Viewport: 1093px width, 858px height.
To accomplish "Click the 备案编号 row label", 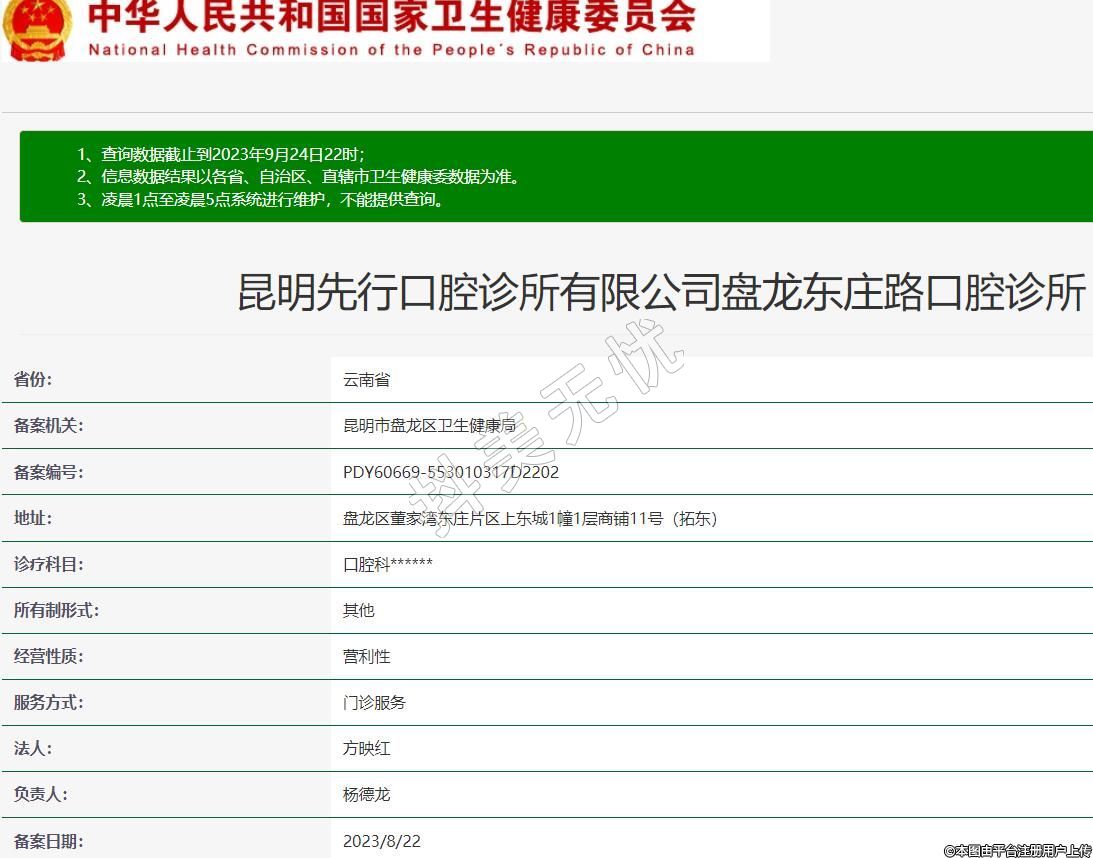I will click(x=48, y=472).
